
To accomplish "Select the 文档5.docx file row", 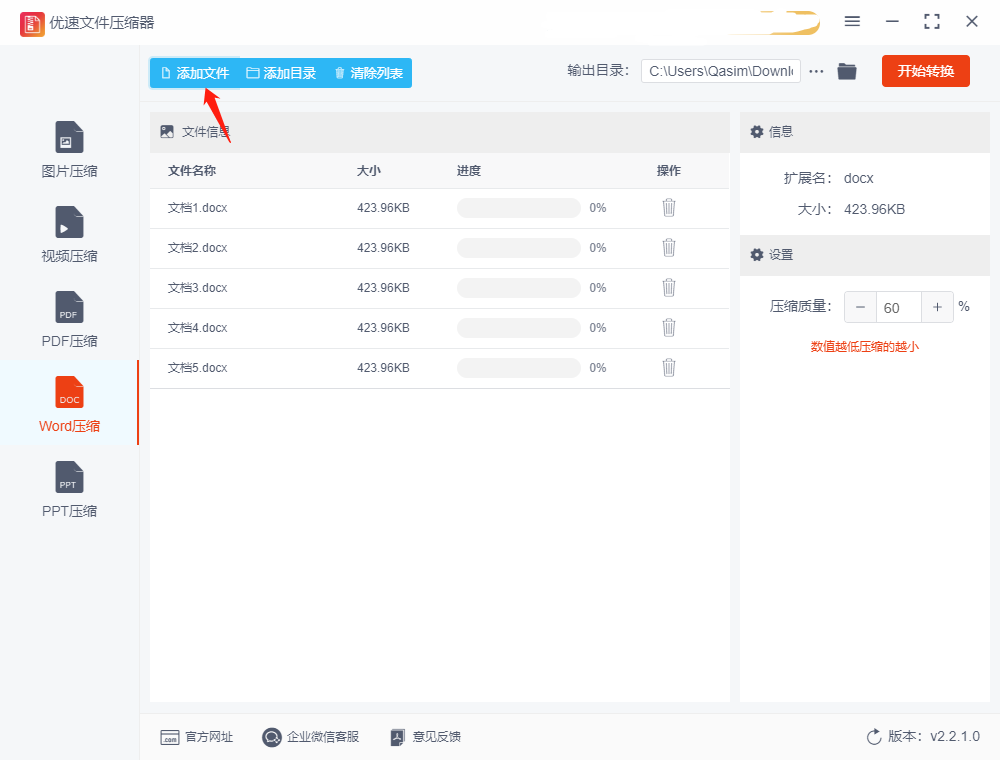I will [x=439, y=369].
